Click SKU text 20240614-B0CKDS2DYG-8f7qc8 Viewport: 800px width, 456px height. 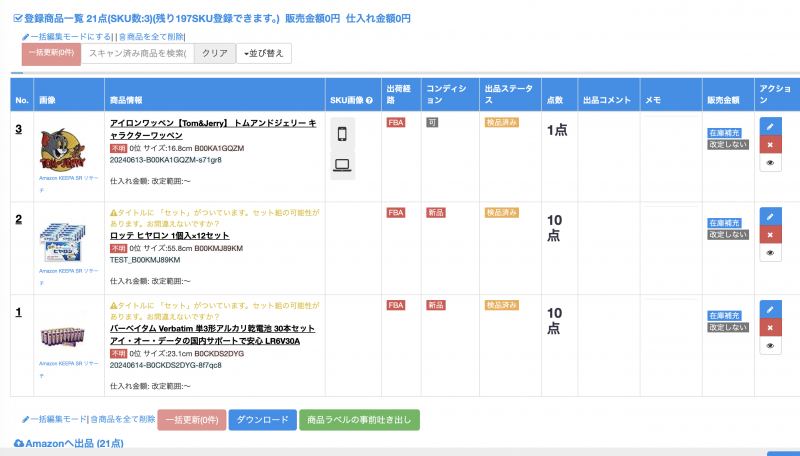pos(166,365)
